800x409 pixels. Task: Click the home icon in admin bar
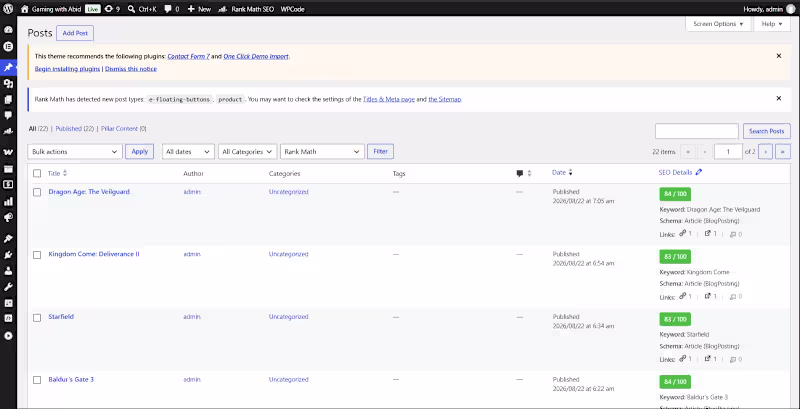(24, 9)
